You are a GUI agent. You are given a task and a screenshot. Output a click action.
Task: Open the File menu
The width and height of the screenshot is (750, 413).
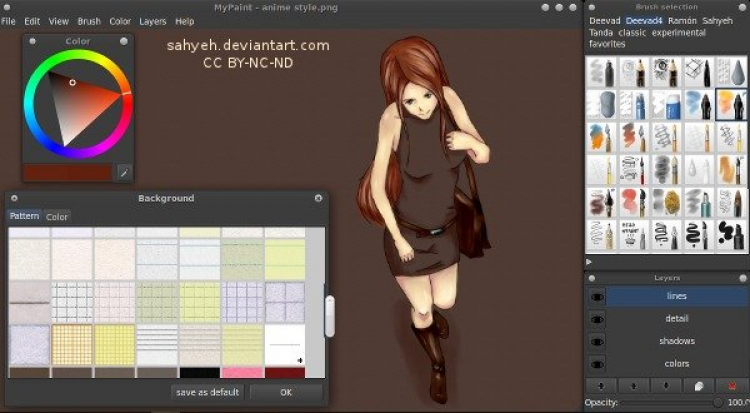coord(8,22)
